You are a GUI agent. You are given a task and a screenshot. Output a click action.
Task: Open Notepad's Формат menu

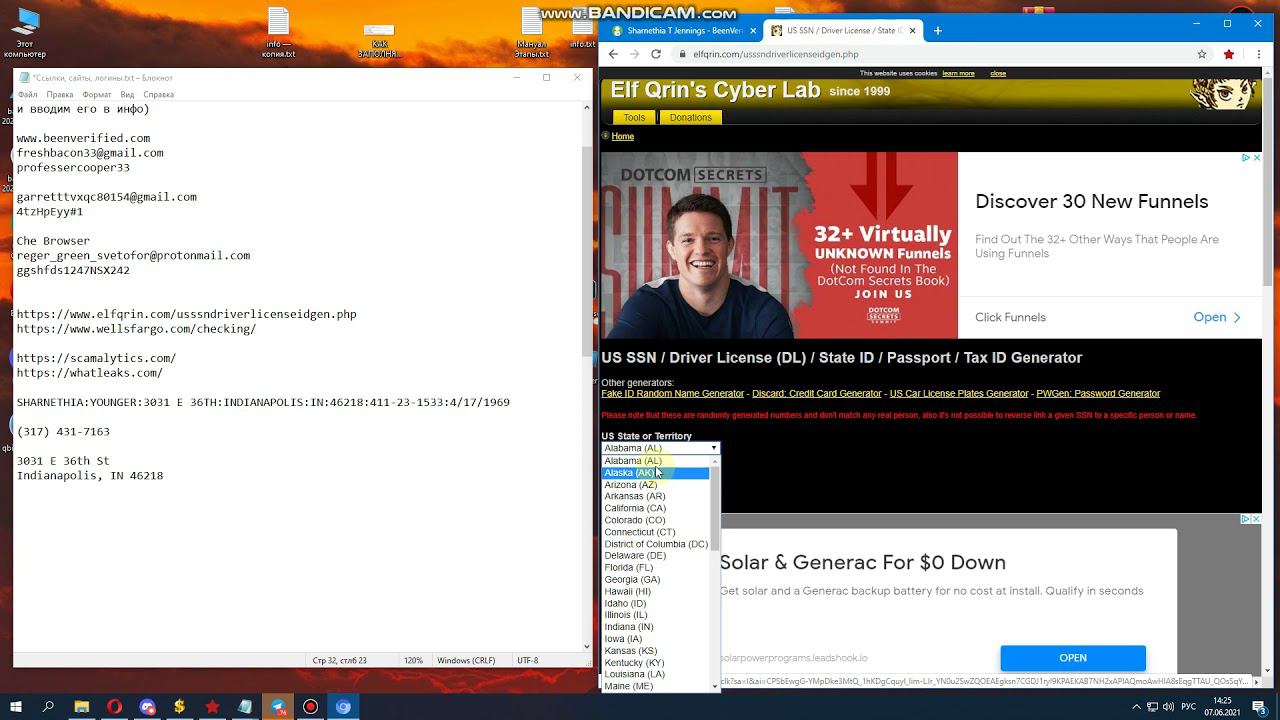[97, 94]
